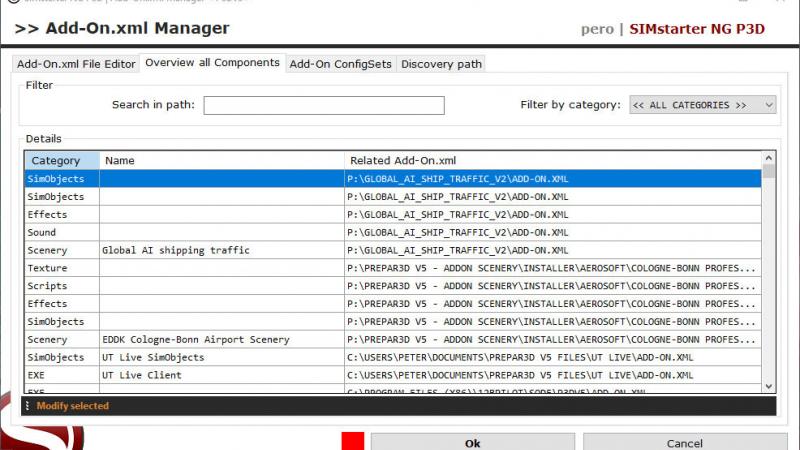This screenshot has height=450, width=800.
Task: Select the Texture category row
Action: pyautogui.click(x=393, y=268)
